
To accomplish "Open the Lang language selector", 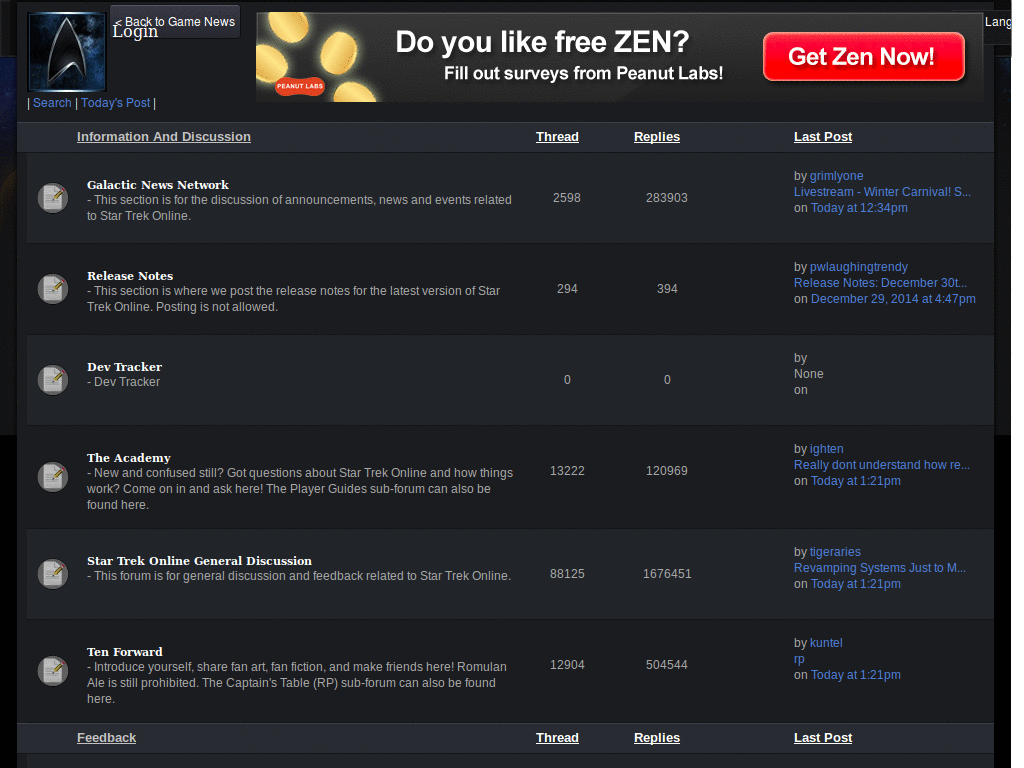I will 998,21.
